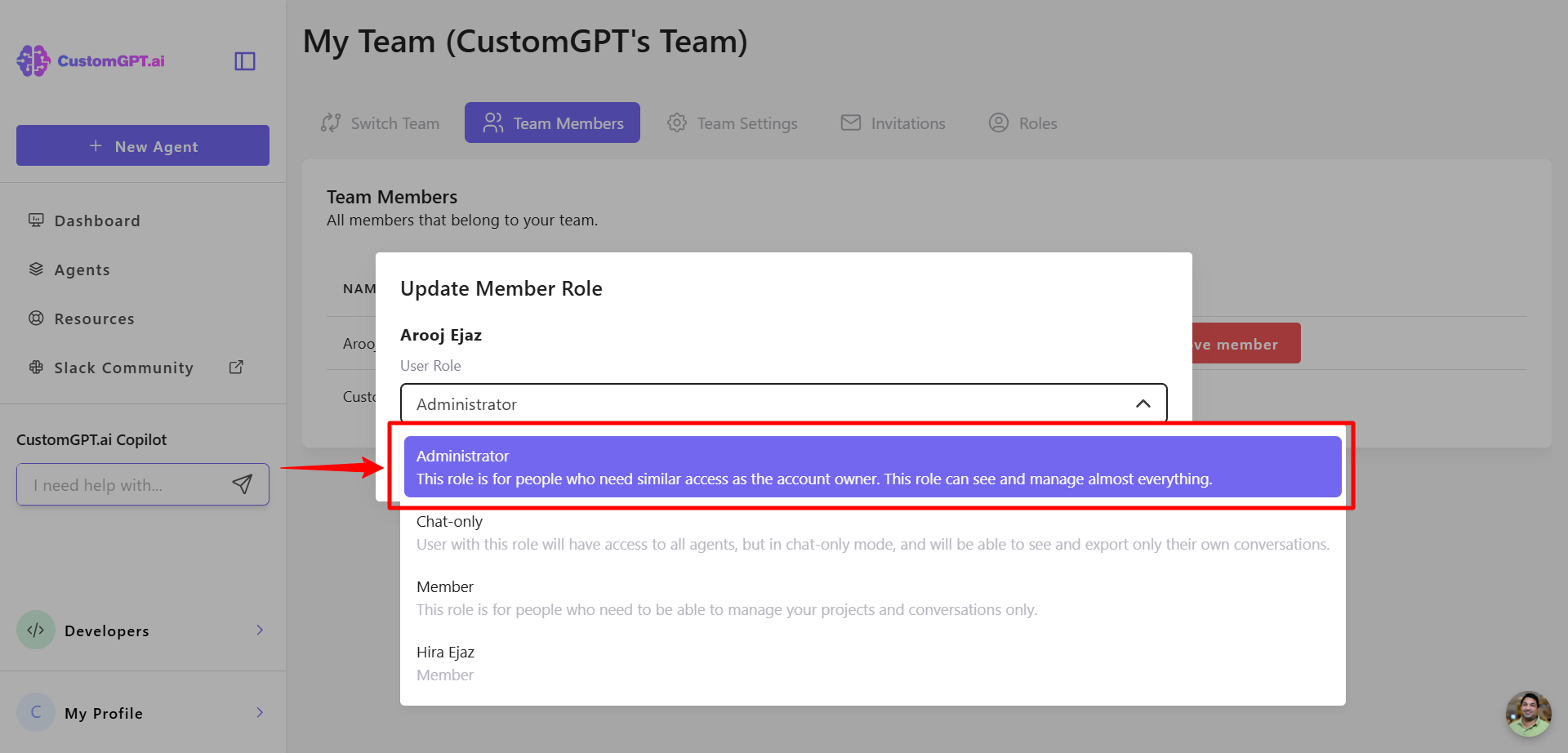Open Developers menu in sidebar
The height and width of the screenshot is (753, 1568).
click(x=143, y=630)
